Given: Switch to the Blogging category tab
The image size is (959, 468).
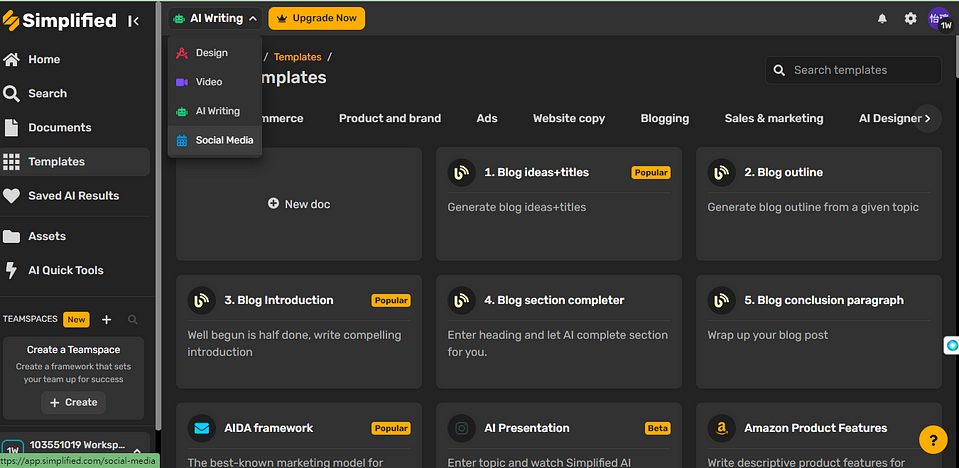Looking at the screenshot, I should 664,118.
